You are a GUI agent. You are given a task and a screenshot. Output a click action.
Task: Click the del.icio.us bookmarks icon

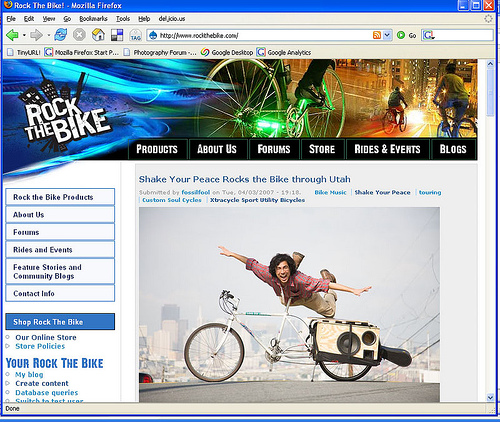click(x=117, y=35)
